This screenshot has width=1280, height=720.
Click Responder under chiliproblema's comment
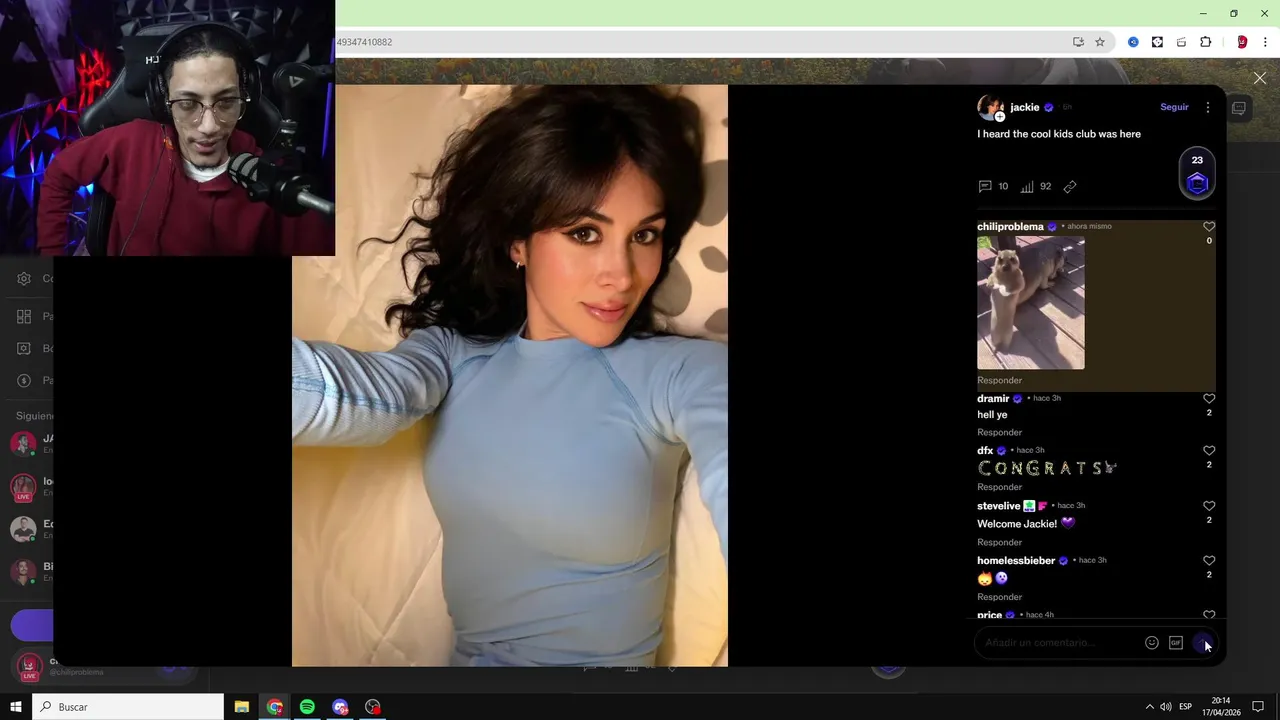[999, 380]
